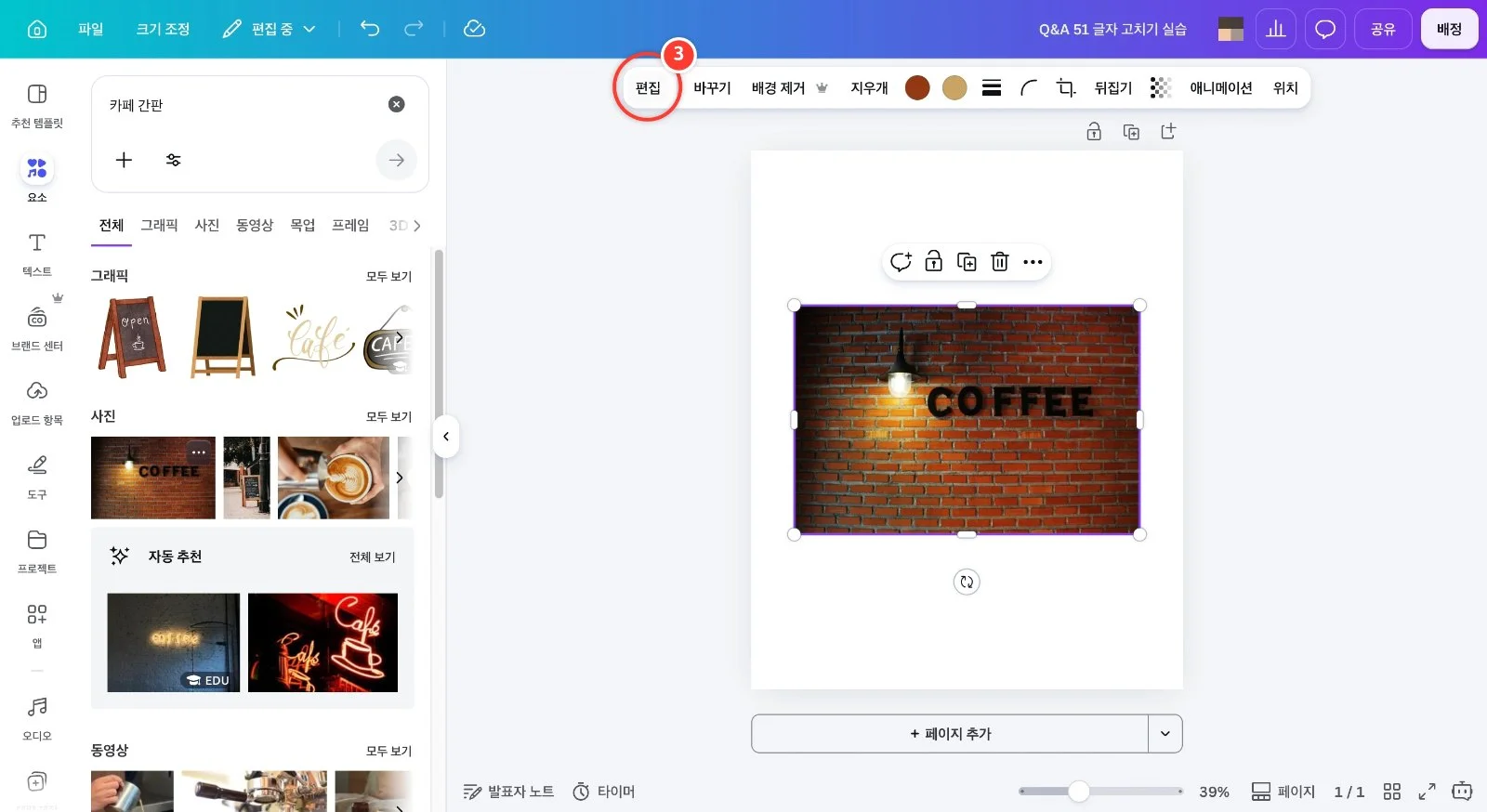Collapse the side panel with arrow

[446, 437]
